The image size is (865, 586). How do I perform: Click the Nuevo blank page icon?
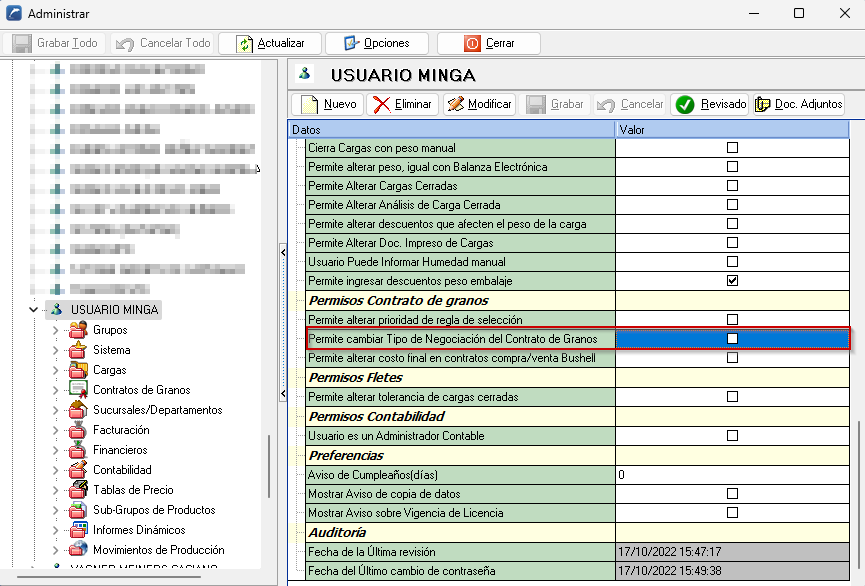309,104
